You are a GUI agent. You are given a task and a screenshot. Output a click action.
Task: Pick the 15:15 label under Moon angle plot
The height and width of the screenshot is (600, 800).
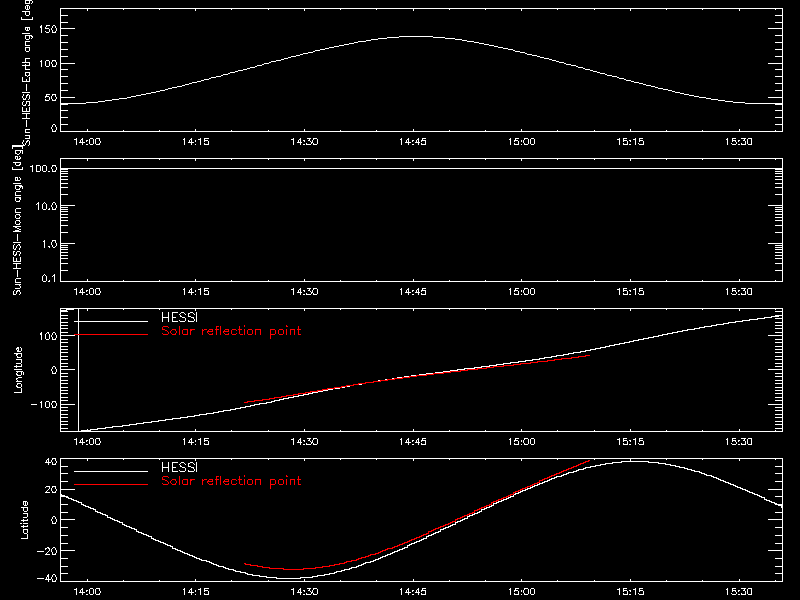pos(630,292)
